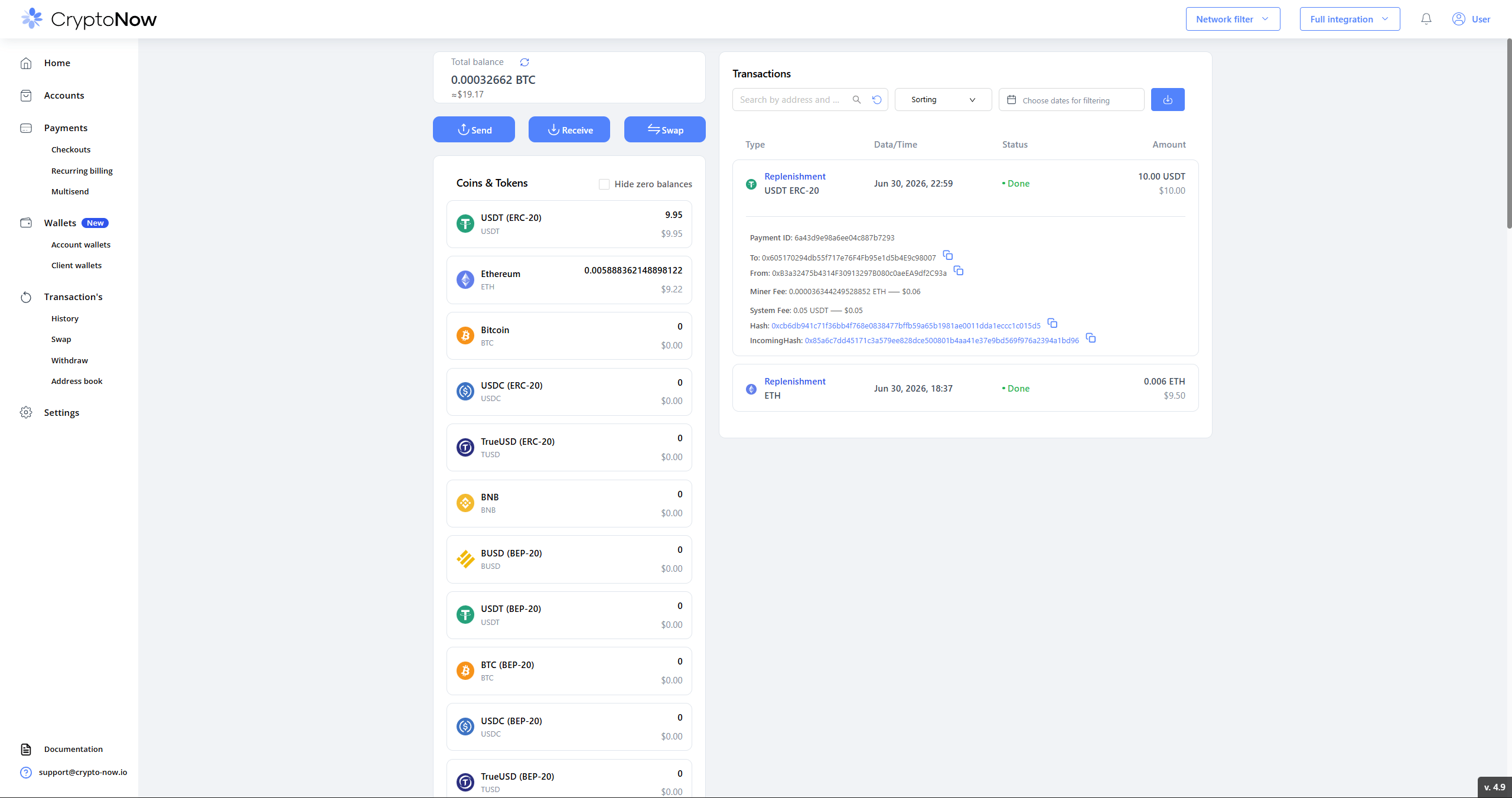Copy the IncomingHash value
Viewport: 1512px width, 798px height.
click(1091, 338)
